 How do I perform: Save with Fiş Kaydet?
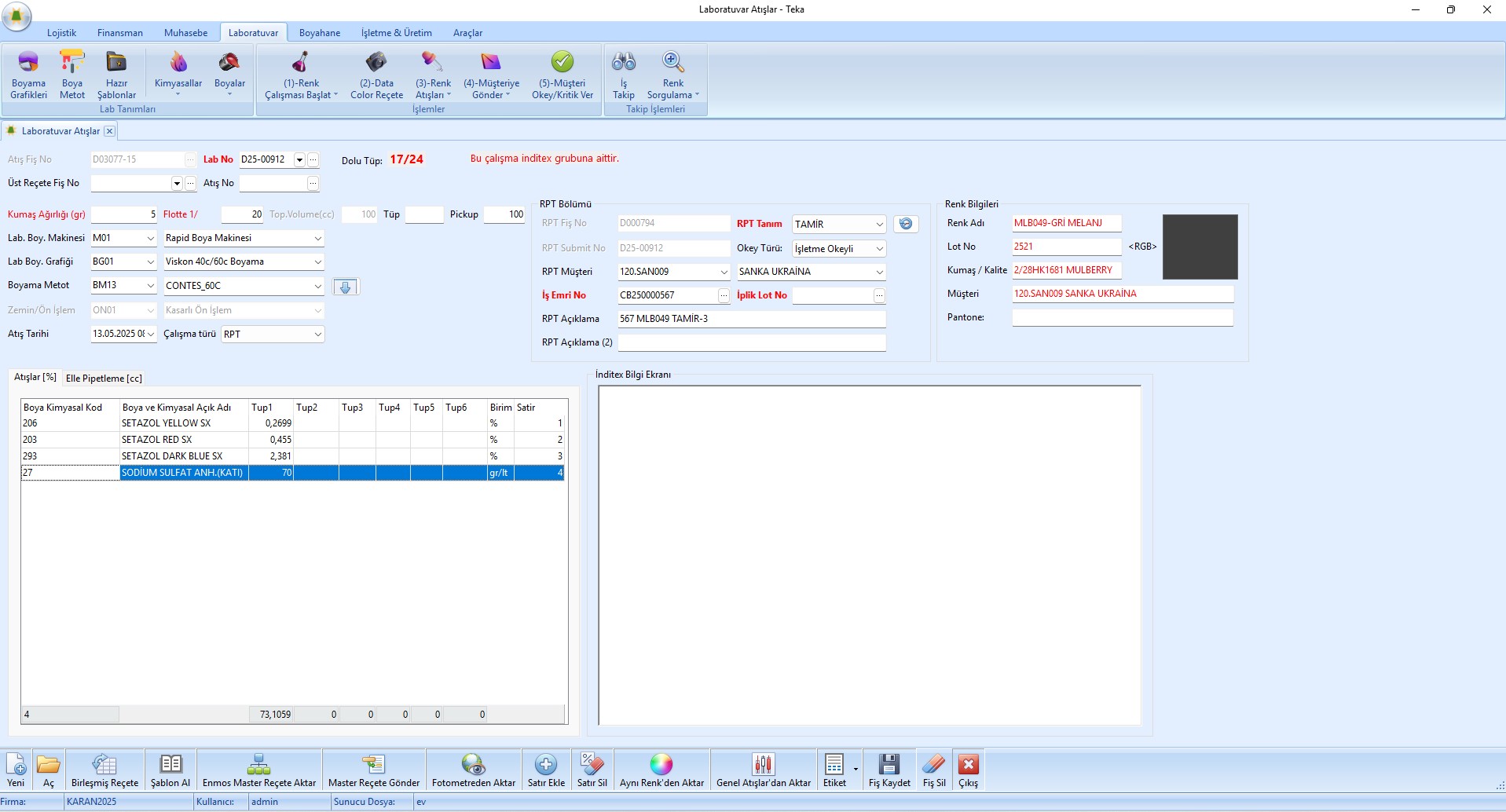(889, 770)
